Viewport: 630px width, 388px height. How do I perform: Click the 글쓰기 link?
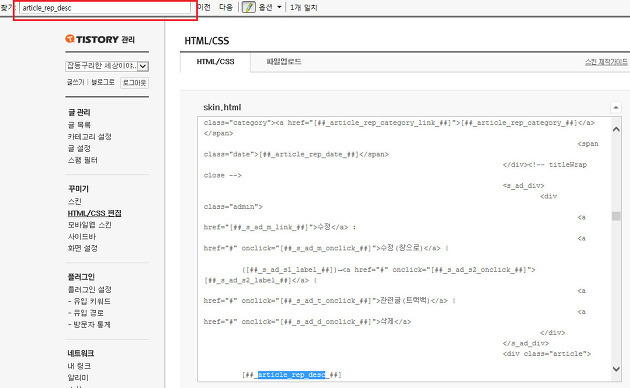(x=76, y=82)
